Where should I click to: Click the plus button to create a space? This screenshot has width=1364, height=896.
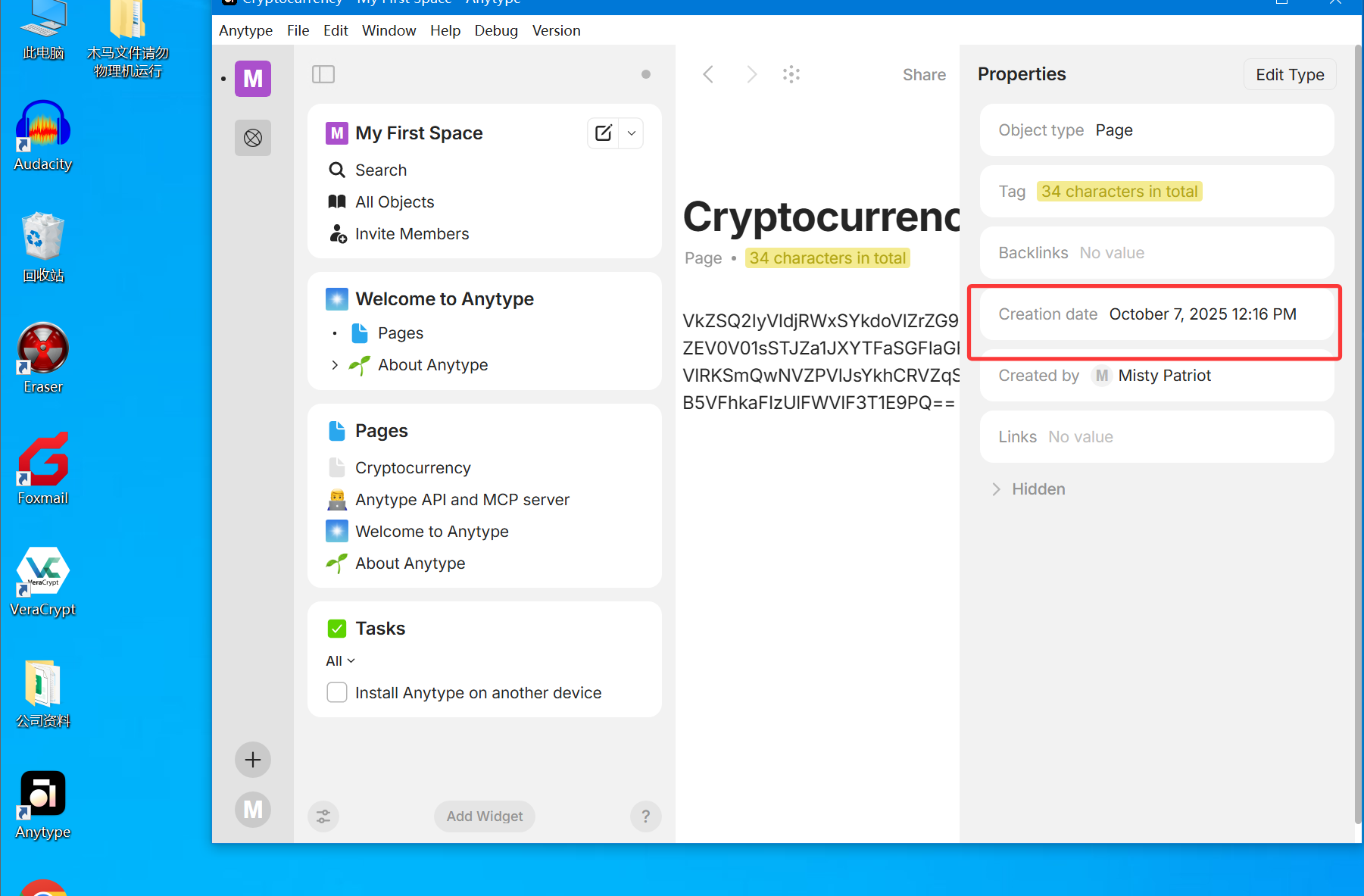point(253,760)
